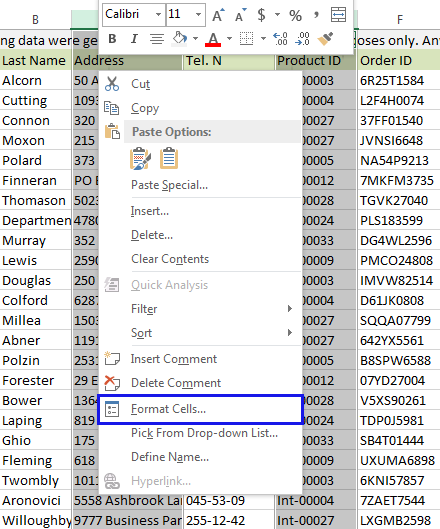The image size is (440, 529).
Task: Expand the fill color dropdown arrow
Action: click(x=195, y=39)
